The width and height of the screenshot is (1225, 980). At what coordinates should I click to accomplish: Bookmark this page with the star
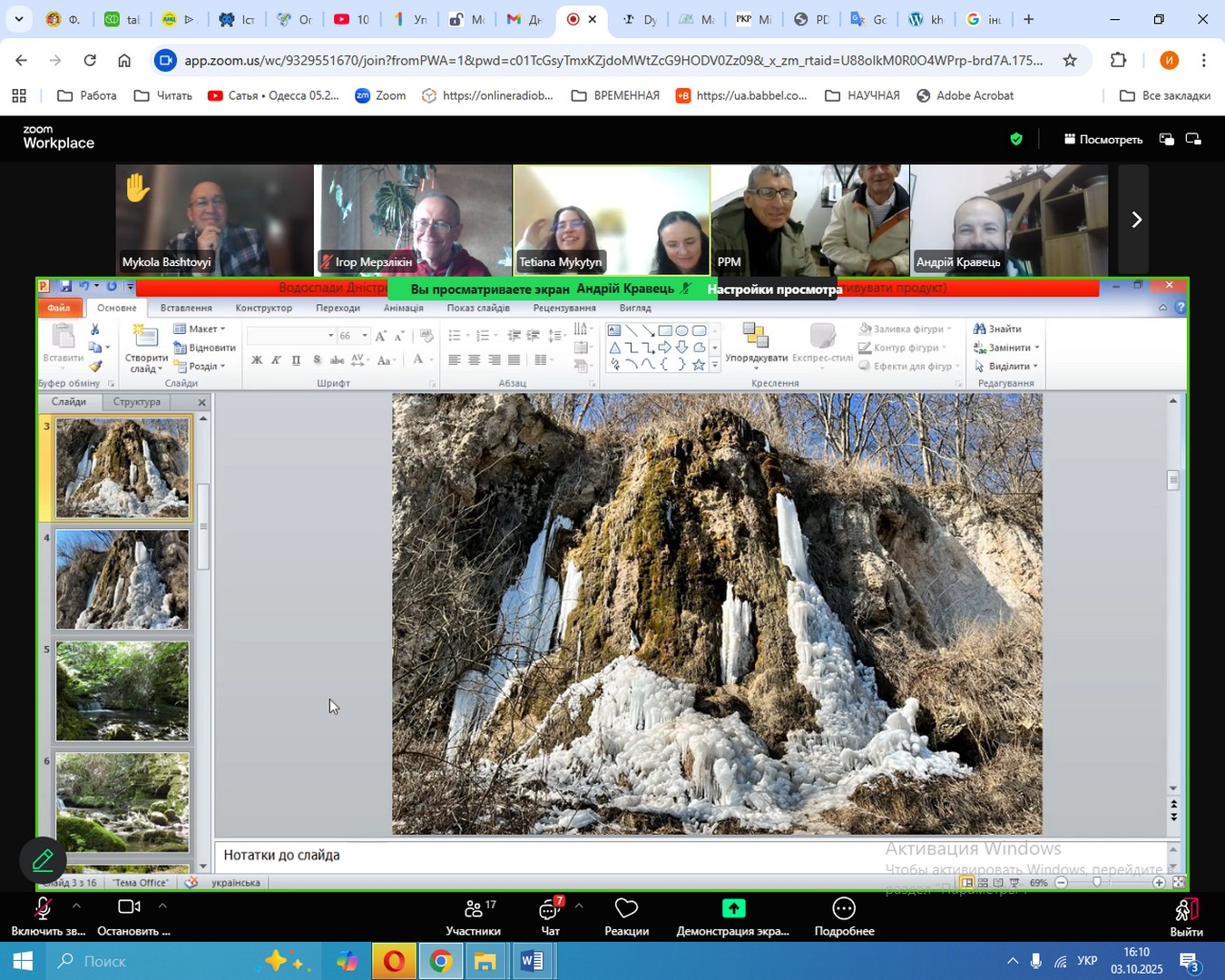tap(1070, 61)
